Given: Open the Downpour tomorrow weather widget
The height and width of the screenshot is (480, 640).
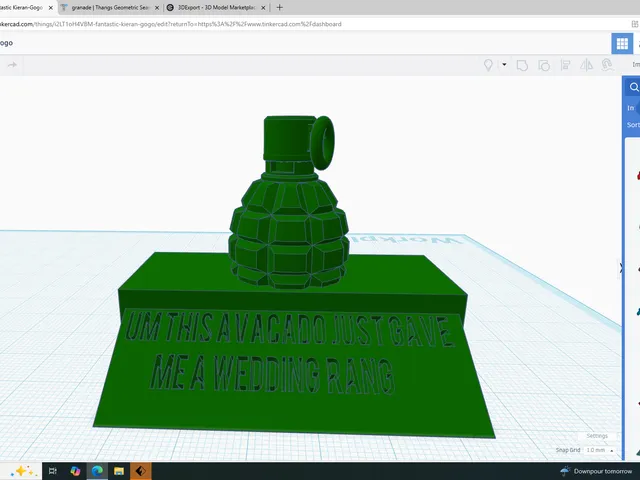Looking at the screenshot, I should [x=597, y=471].
